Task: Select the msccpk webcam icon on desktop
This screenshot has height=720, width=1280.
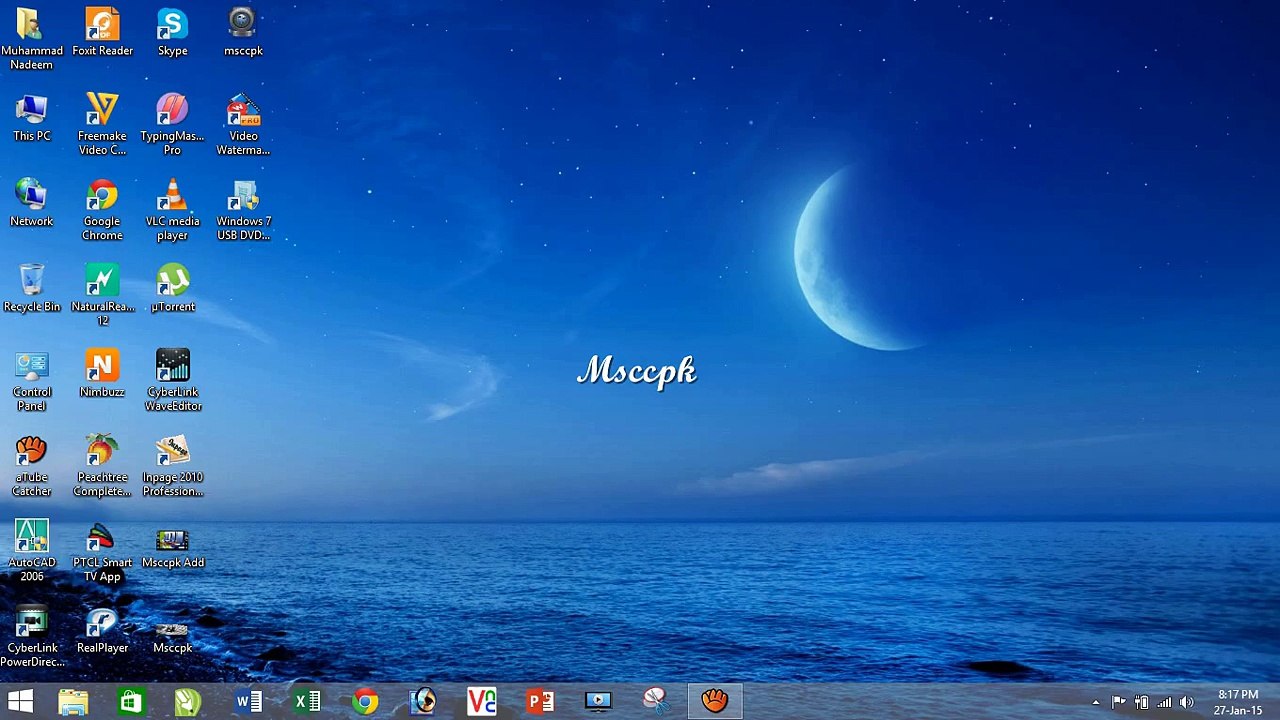Action: coord(243,32)
